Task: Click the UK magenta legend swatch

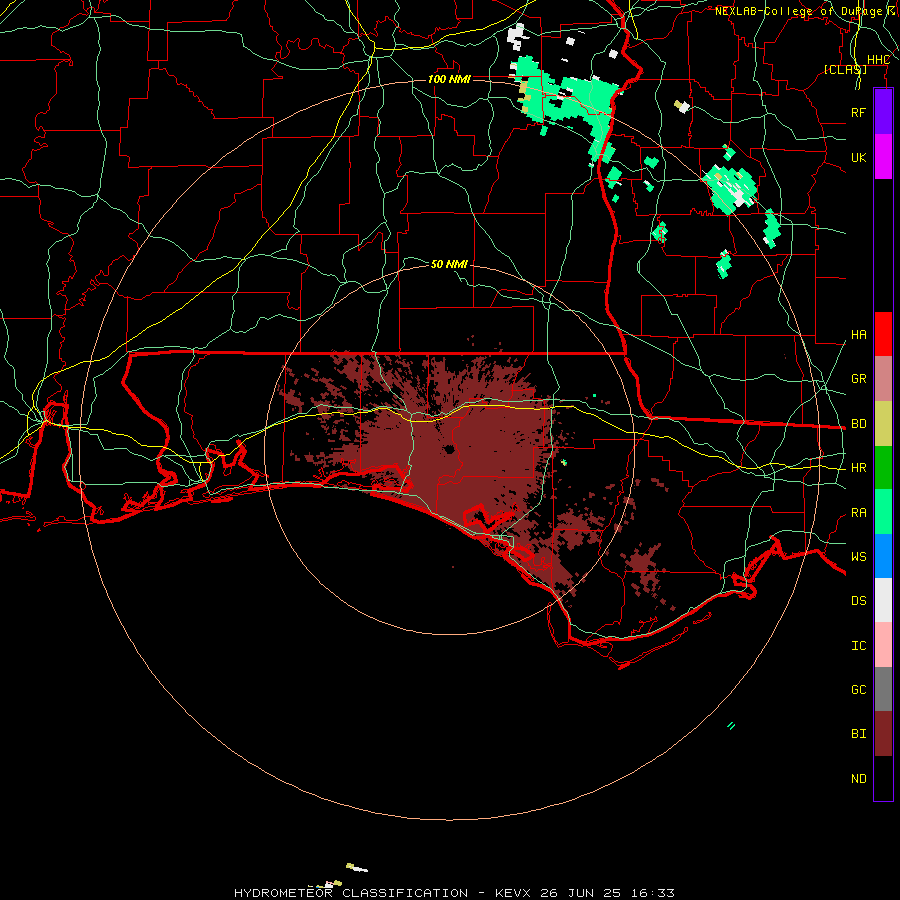Action: tap(883, 157)
